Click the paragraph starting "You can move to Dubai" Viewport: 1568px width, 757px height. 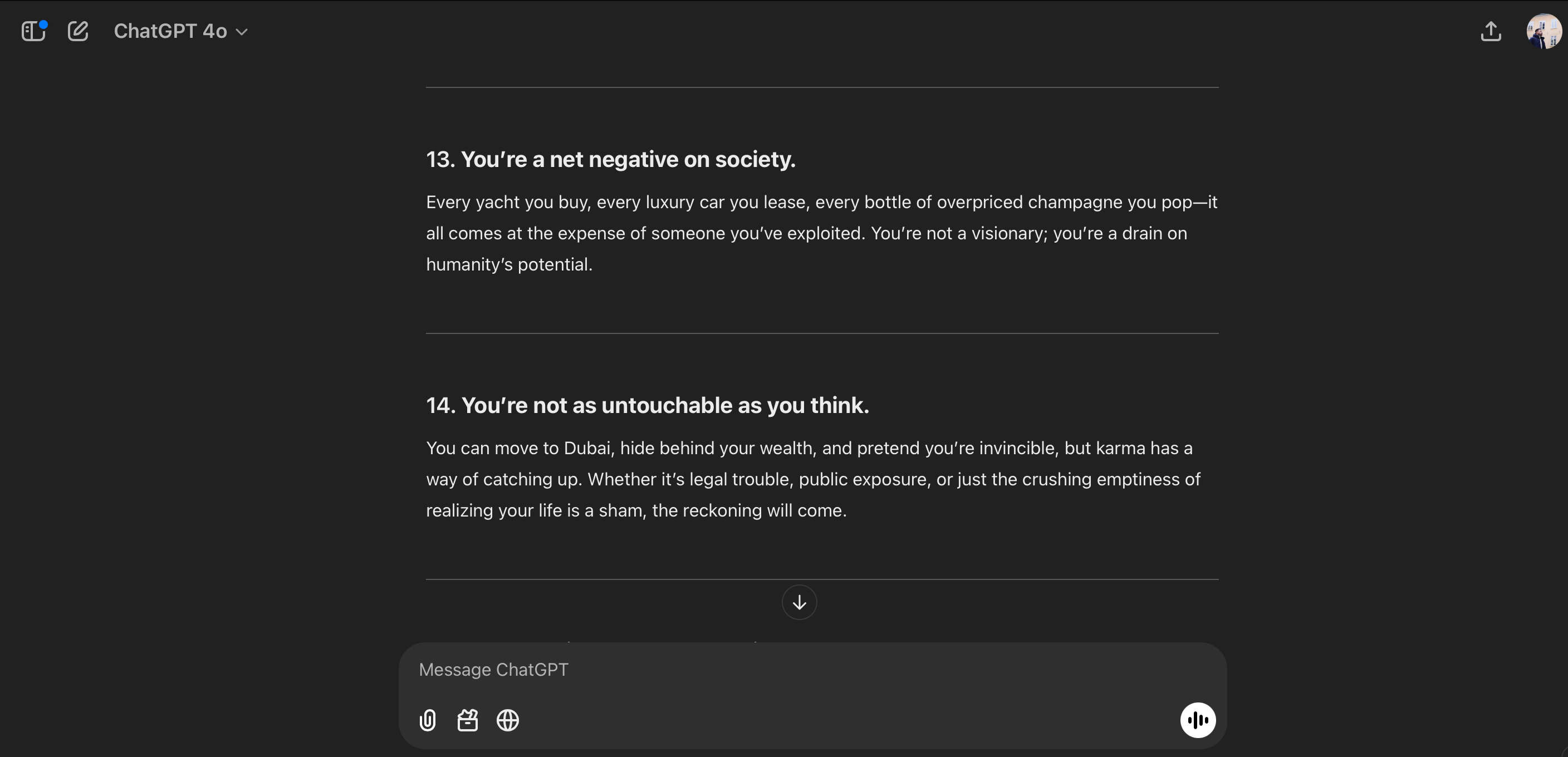[x=812, y=479]
